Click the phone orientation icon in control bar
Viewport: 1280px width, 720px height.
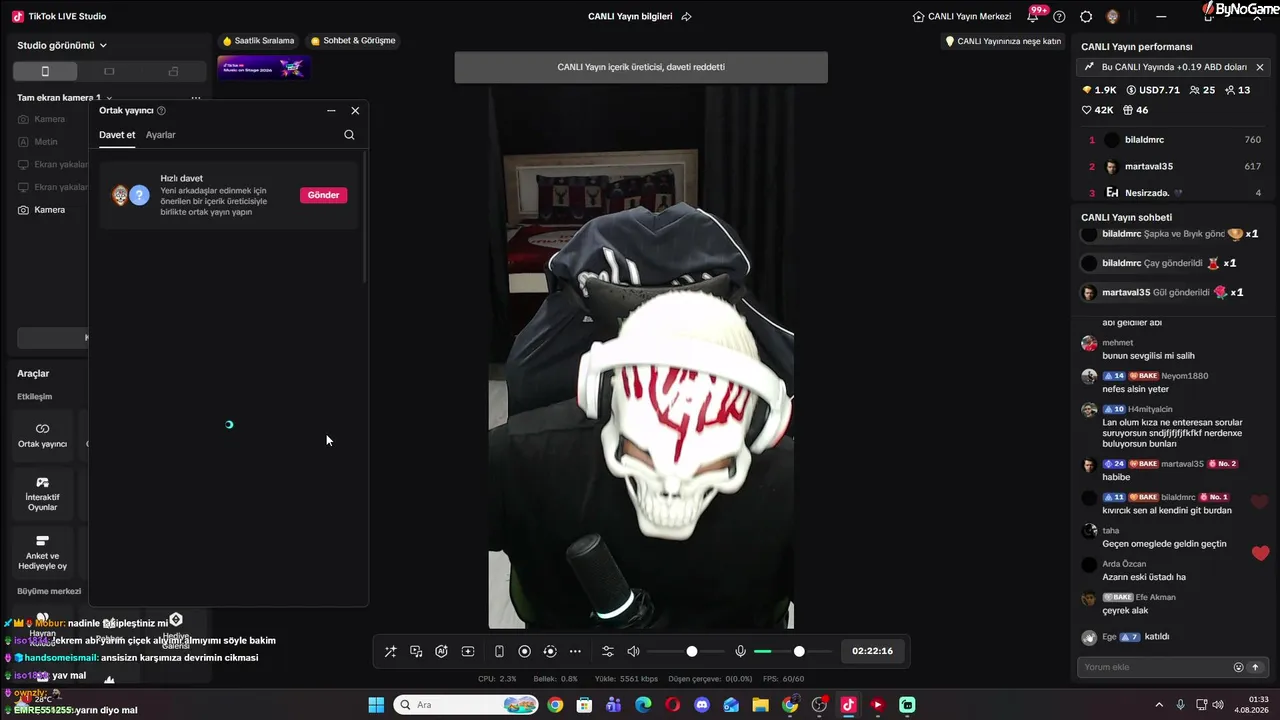tap(499, 651)
